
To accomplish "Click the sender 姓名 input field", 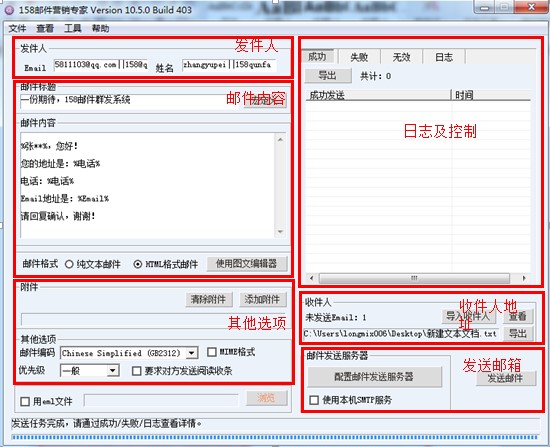I will pos(229,65).
